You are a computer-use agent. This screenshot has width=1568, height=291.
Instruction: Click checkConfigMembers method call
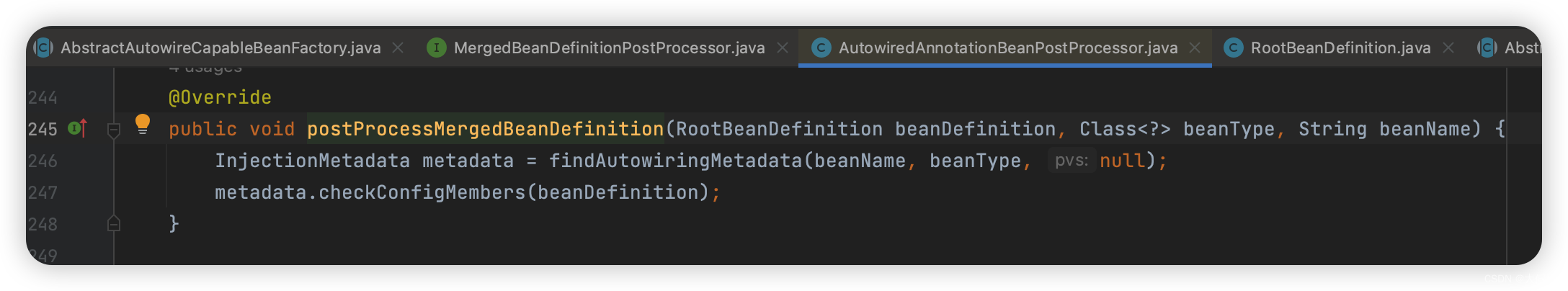pyautogui.click(x=422, y=192)
